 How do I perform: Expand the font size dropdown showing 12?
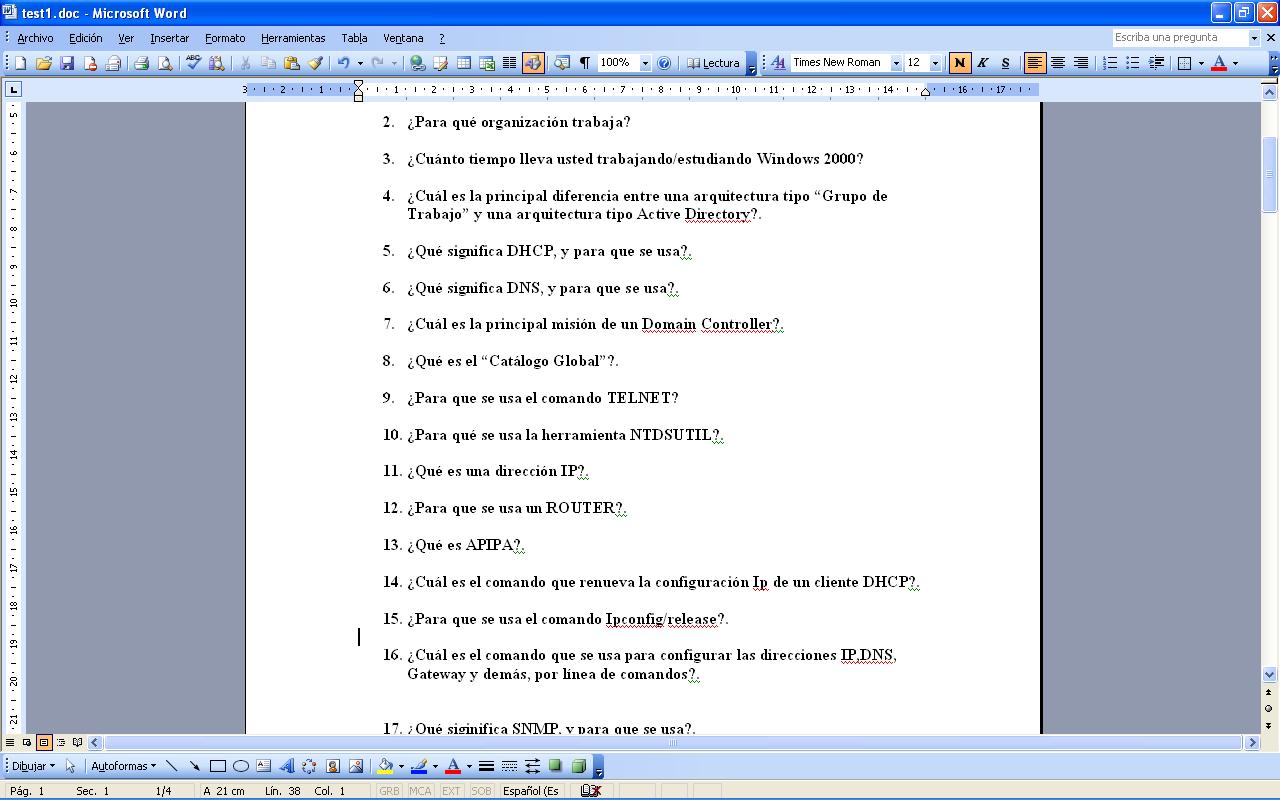pyautogui.click(x=935, y=63)
